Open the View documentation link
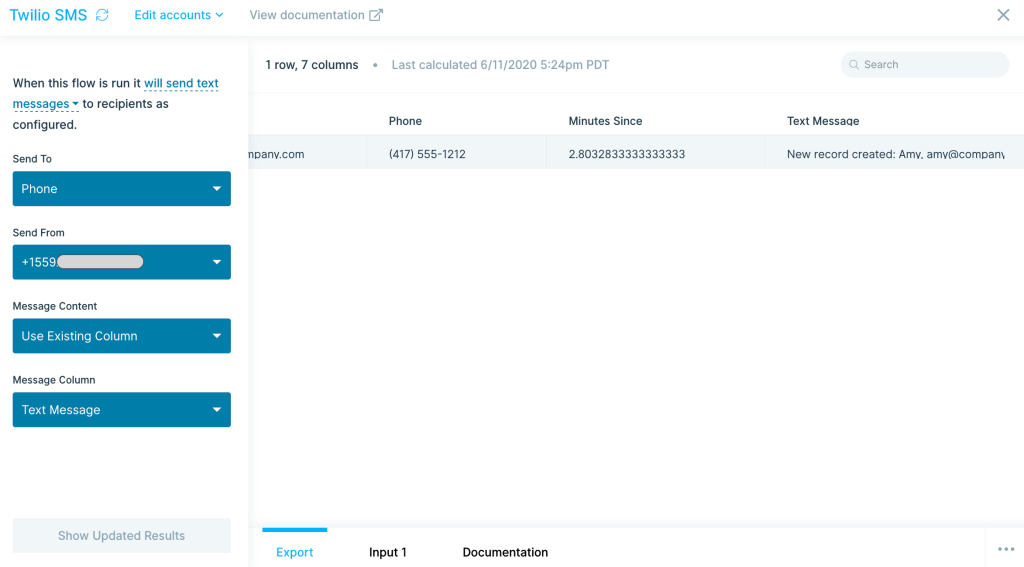The width and height of the screenshot is (1024, 567). (x=315, y=15)
